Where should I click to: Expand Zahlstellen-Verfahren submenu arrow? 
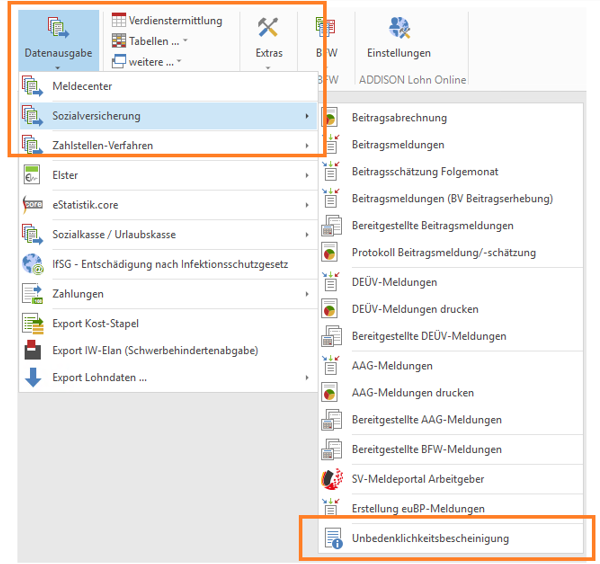pyautogui.click(x=307, y=145)
